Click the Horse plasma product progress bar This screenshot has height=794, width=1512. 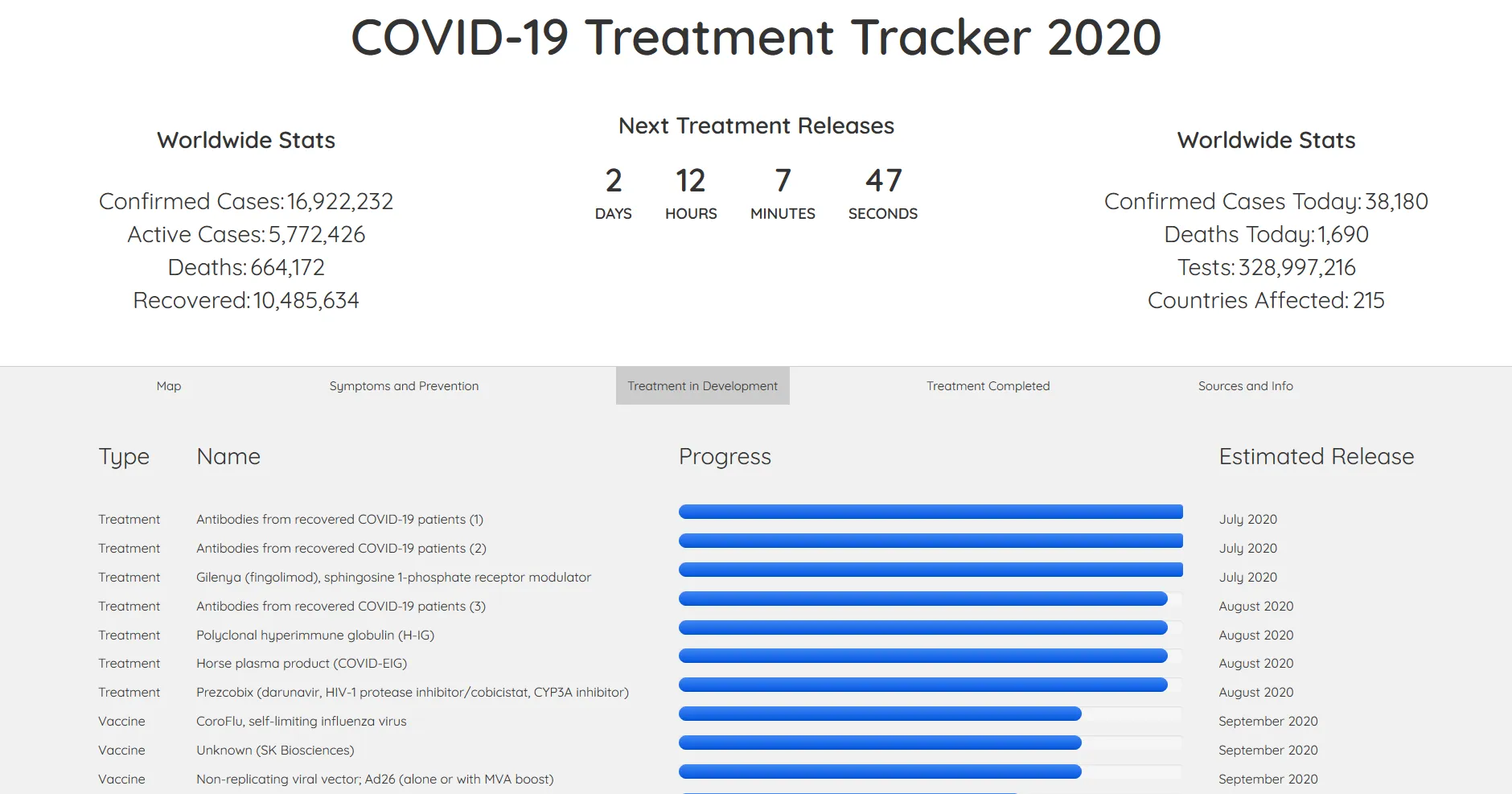923,656
